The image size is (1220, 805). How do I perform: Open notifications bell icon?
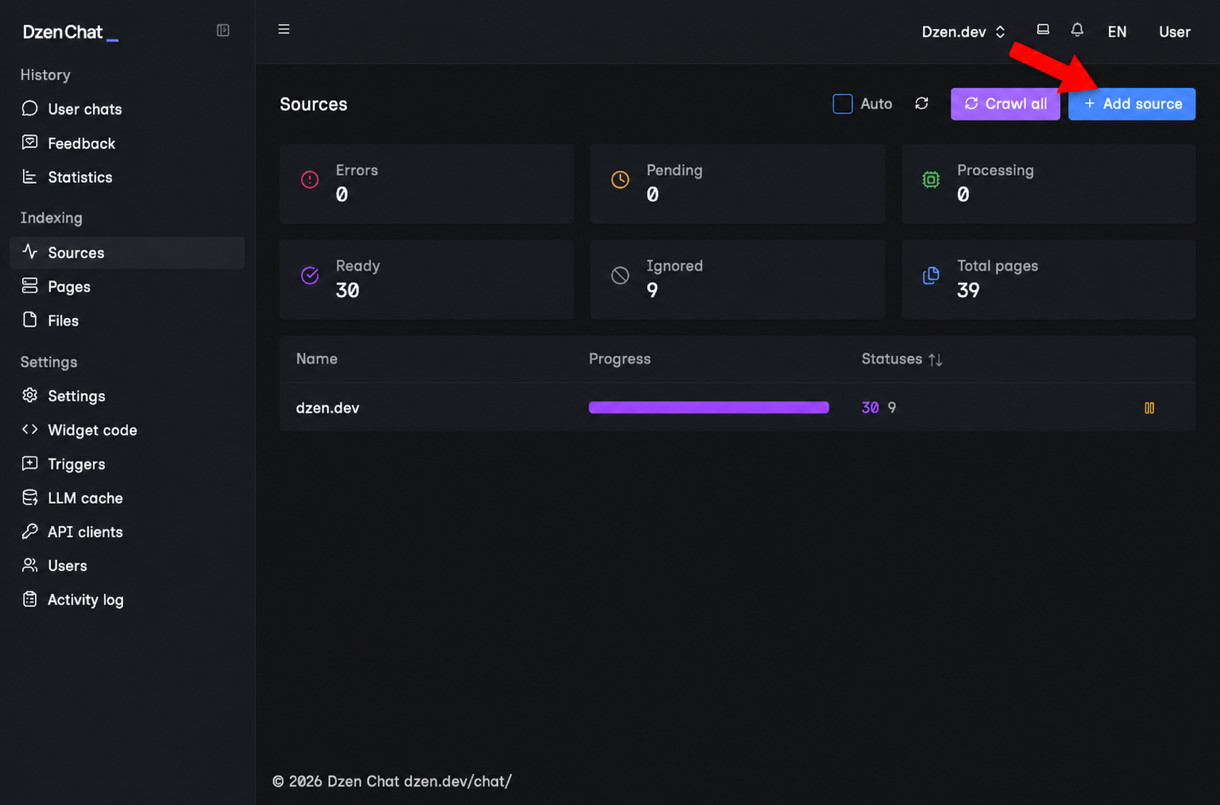1077,30
